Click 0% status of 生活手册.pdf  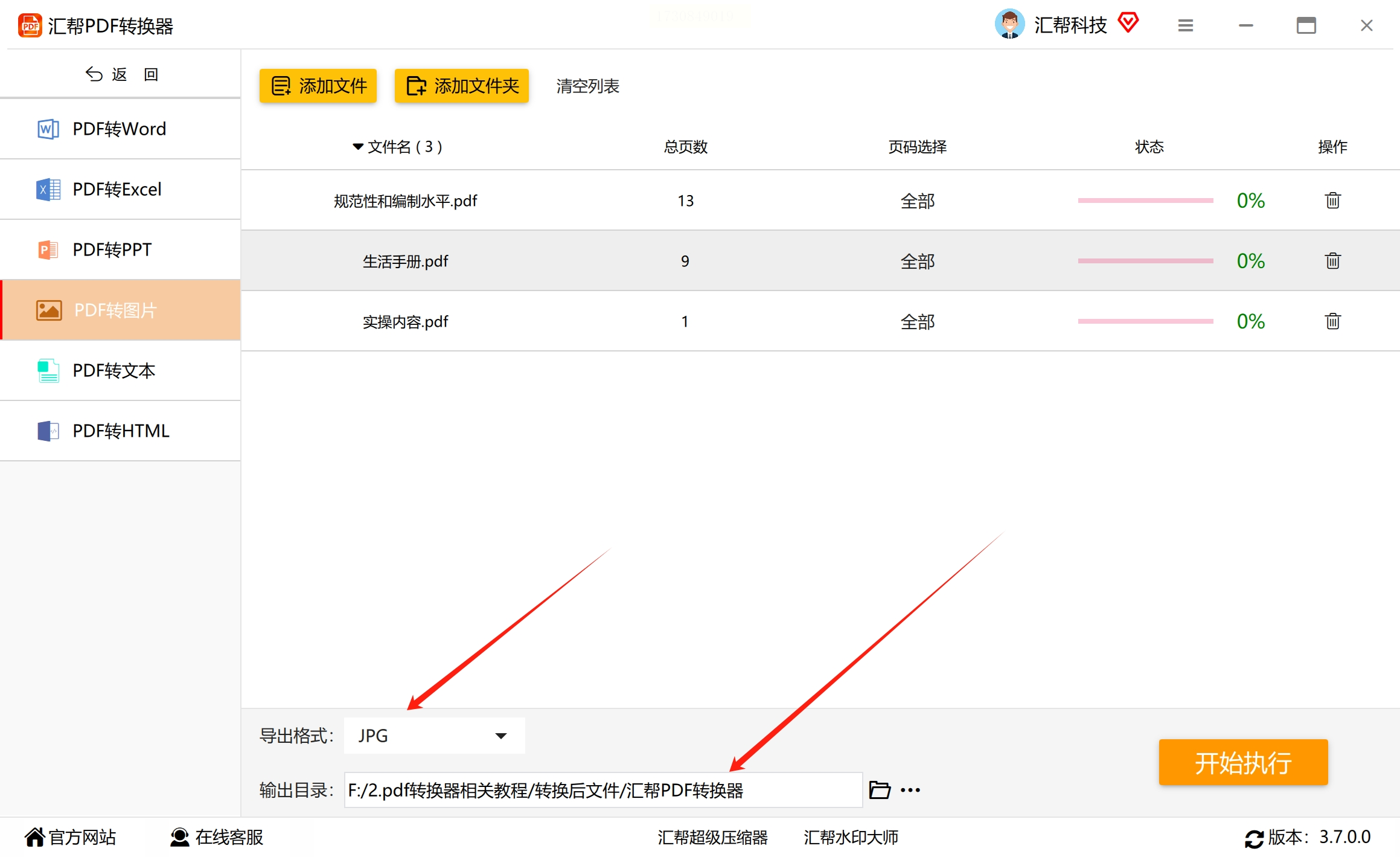(x=1250, y=261)
